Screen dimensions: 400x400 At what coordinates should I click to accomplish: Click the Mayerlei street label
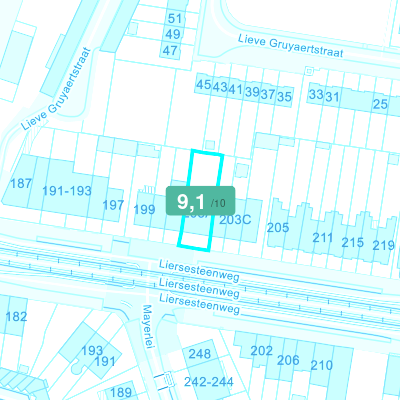pos(147,327)
